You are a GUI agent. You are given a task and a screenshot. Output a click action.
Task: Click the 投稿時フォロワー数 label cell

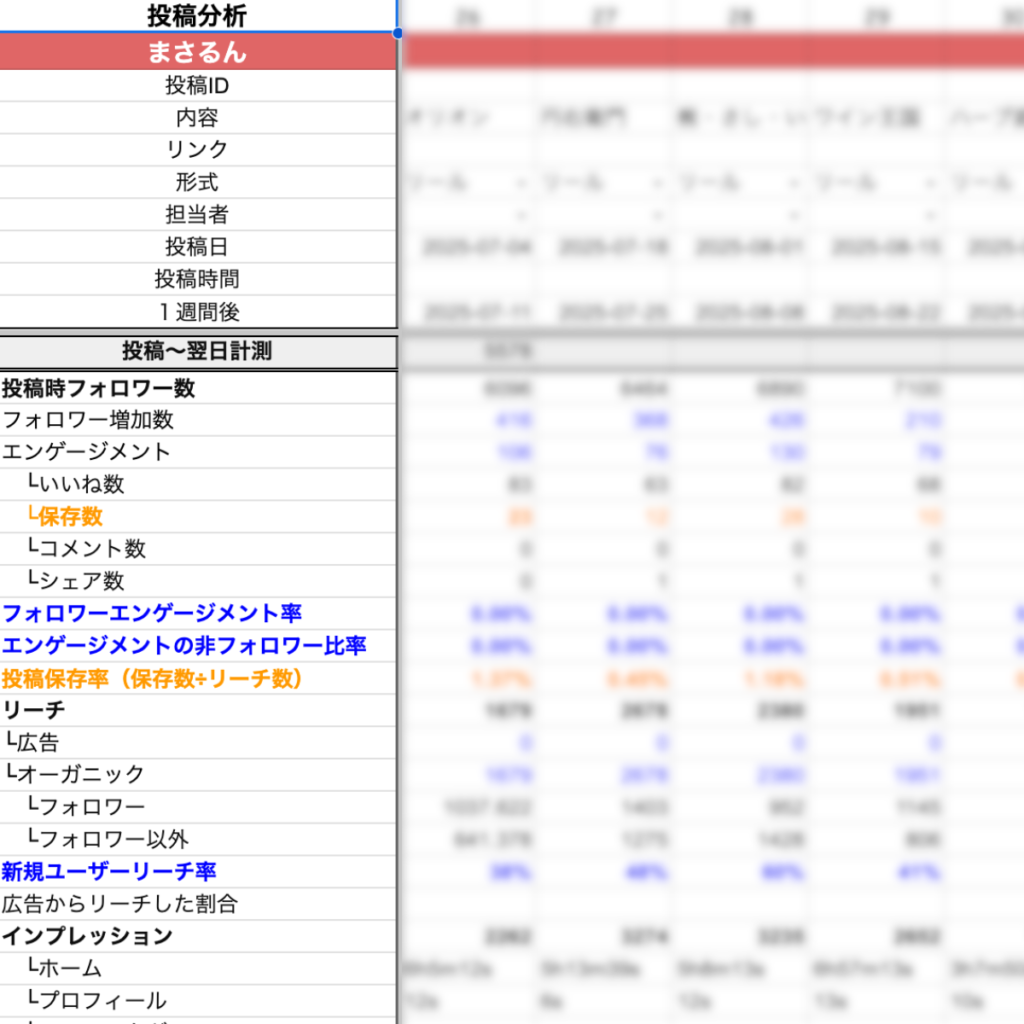tap(99, 388)
